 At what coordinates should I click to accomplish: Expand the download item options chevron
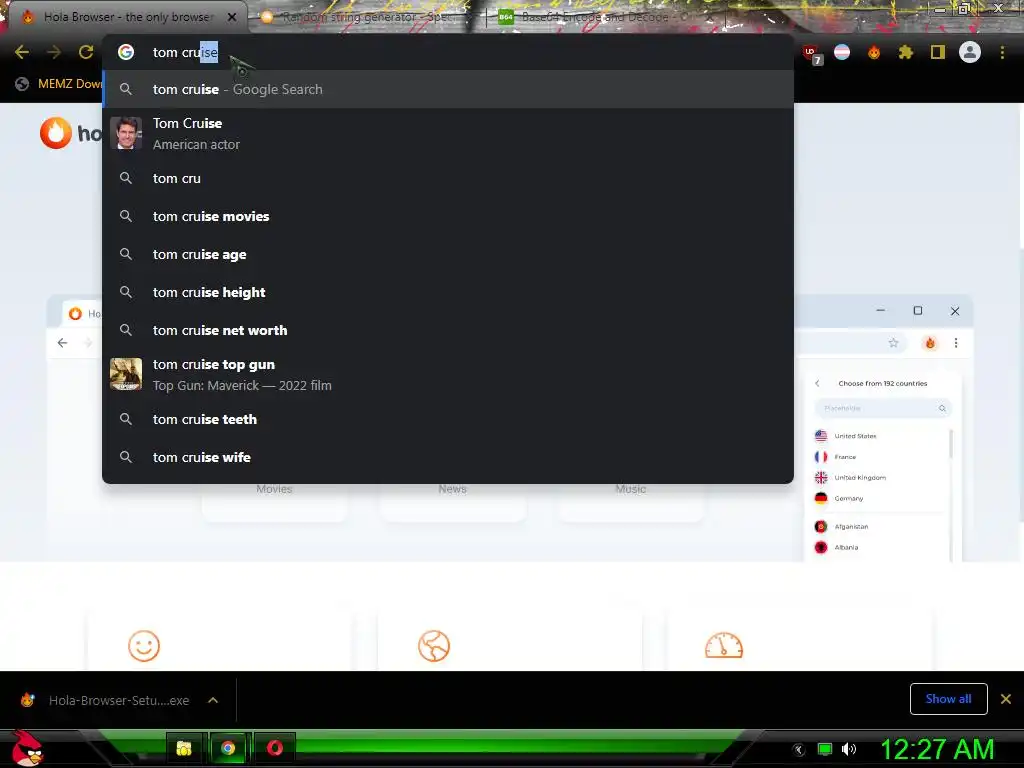(x=212, y=700)
